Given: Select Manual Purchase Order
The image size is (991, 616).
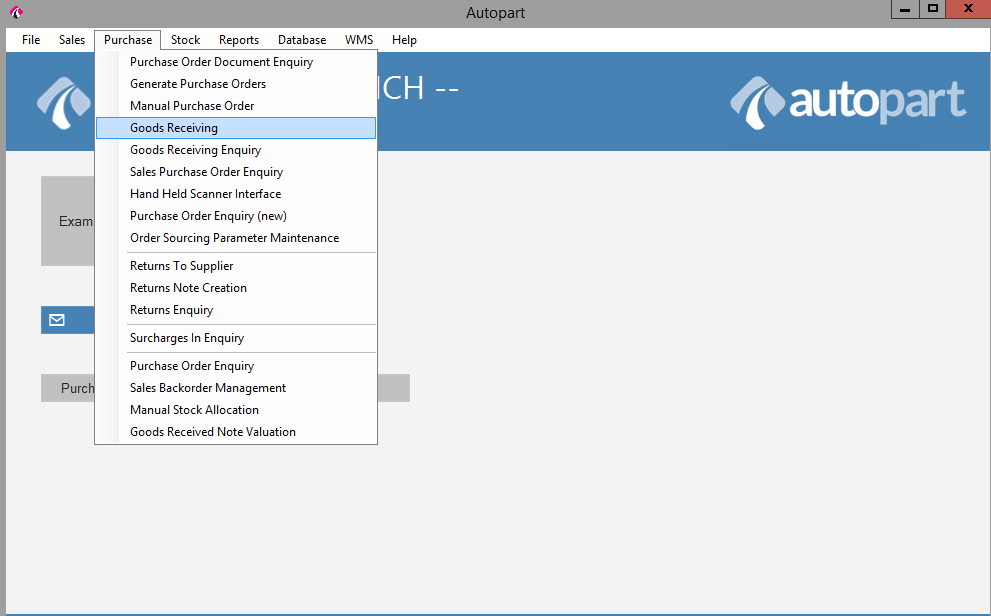Looking at the screenshot, I should click(236, 106).
